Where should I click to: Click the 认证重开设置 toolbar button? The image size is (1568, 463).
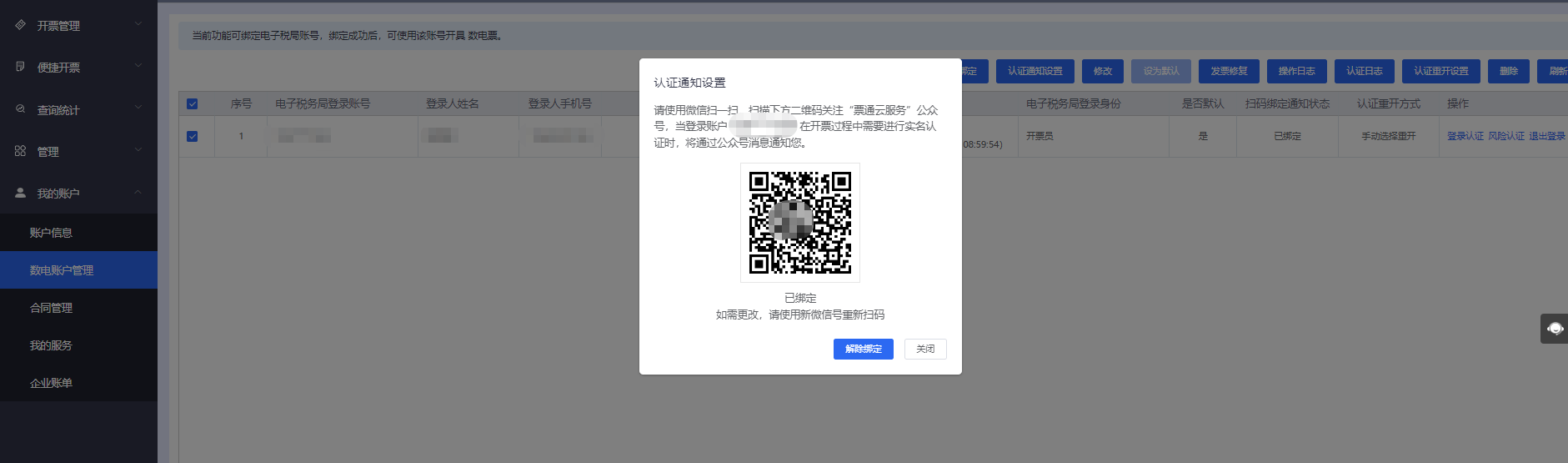(x=1441, y=71)
